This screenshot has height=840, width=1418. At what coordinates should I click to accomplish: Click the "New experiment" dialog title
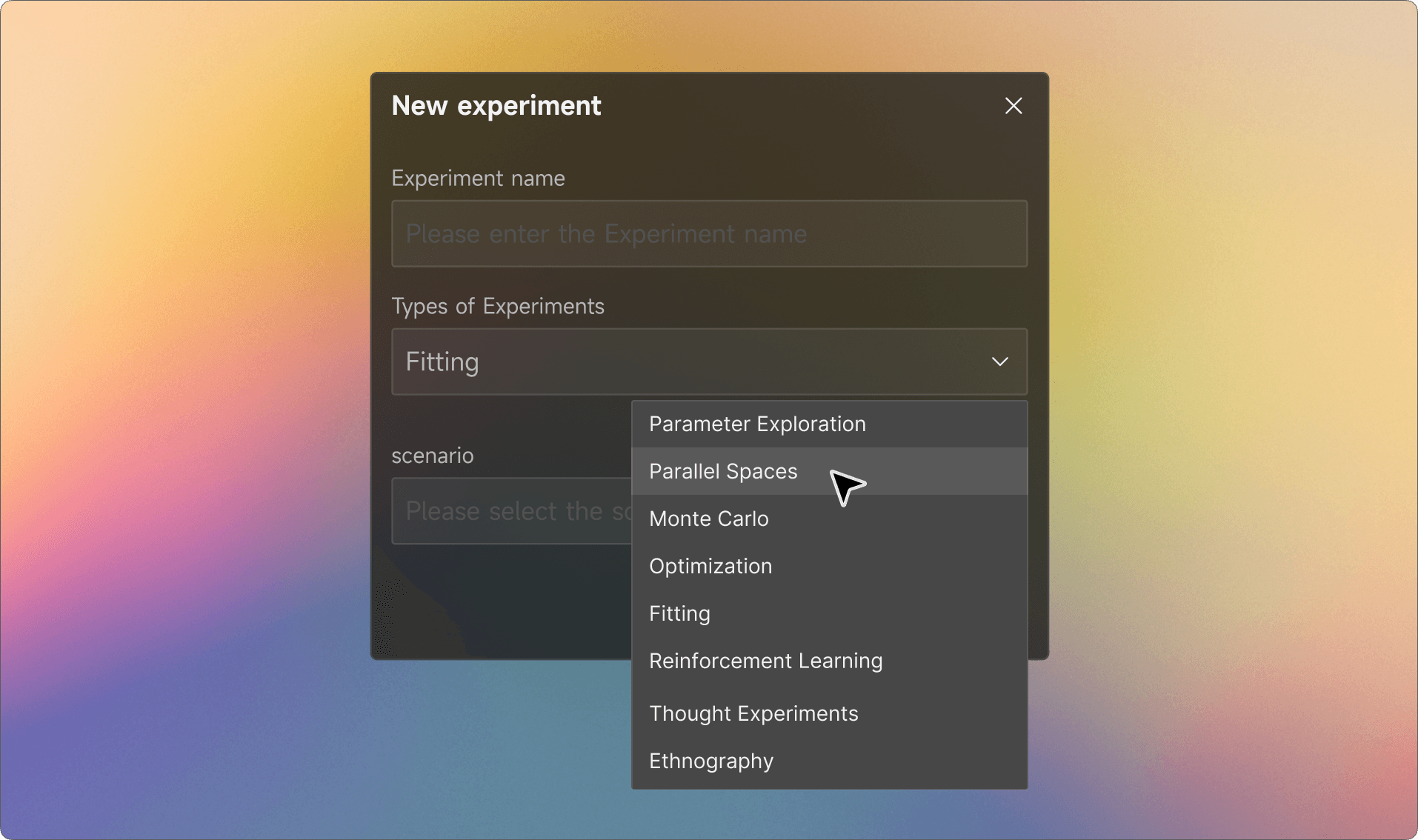point(496,106)
